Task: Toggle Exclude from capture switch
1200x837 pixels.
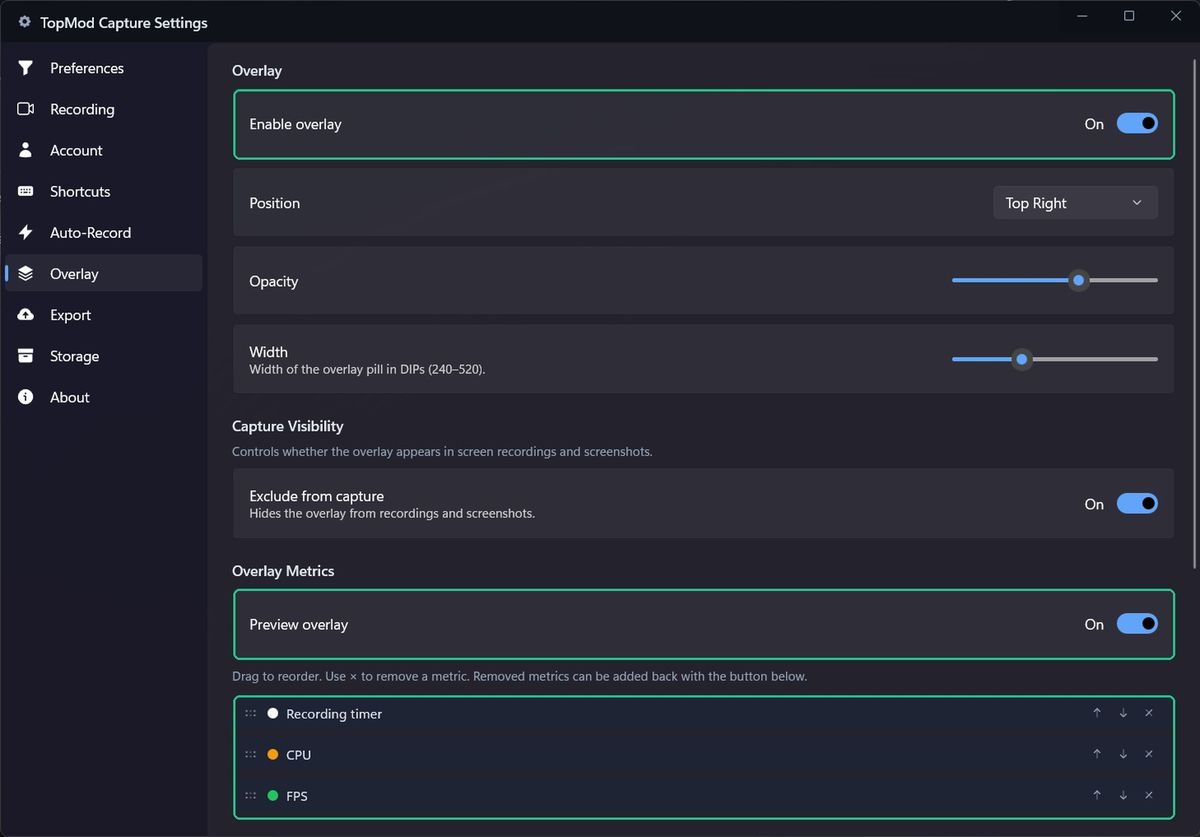Action: point(1137,503)
